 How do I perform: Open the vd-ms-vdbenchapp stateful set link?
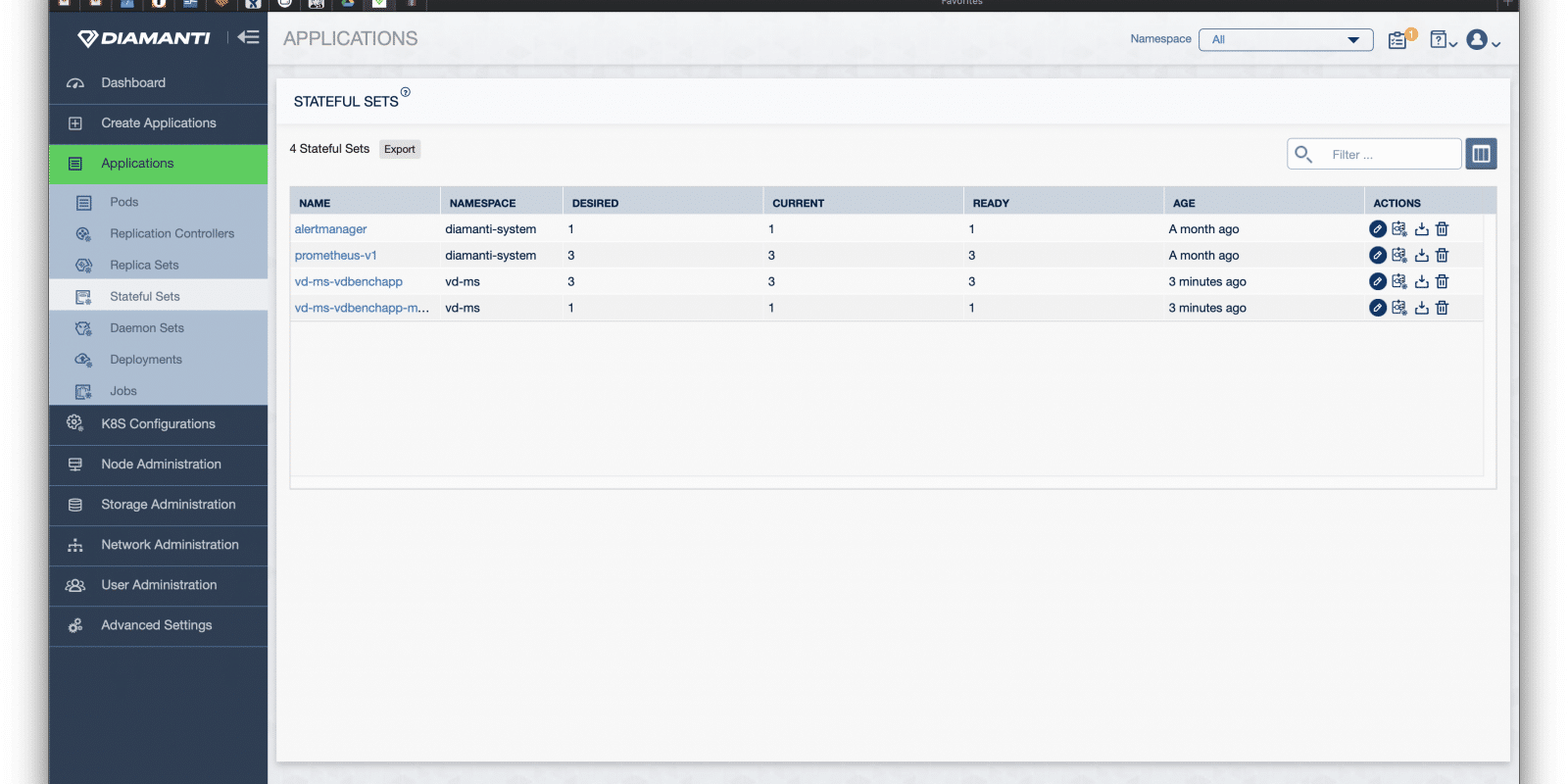click(348, 281)
